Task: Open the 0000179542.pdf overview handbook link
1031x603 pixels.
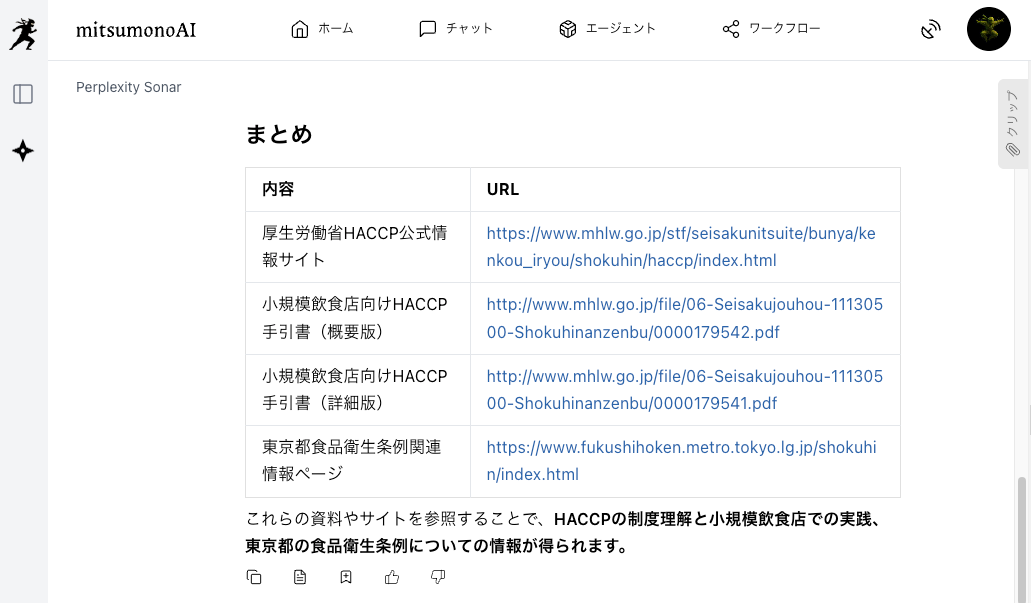Action: pyautogui.click(x=684, y=318)
